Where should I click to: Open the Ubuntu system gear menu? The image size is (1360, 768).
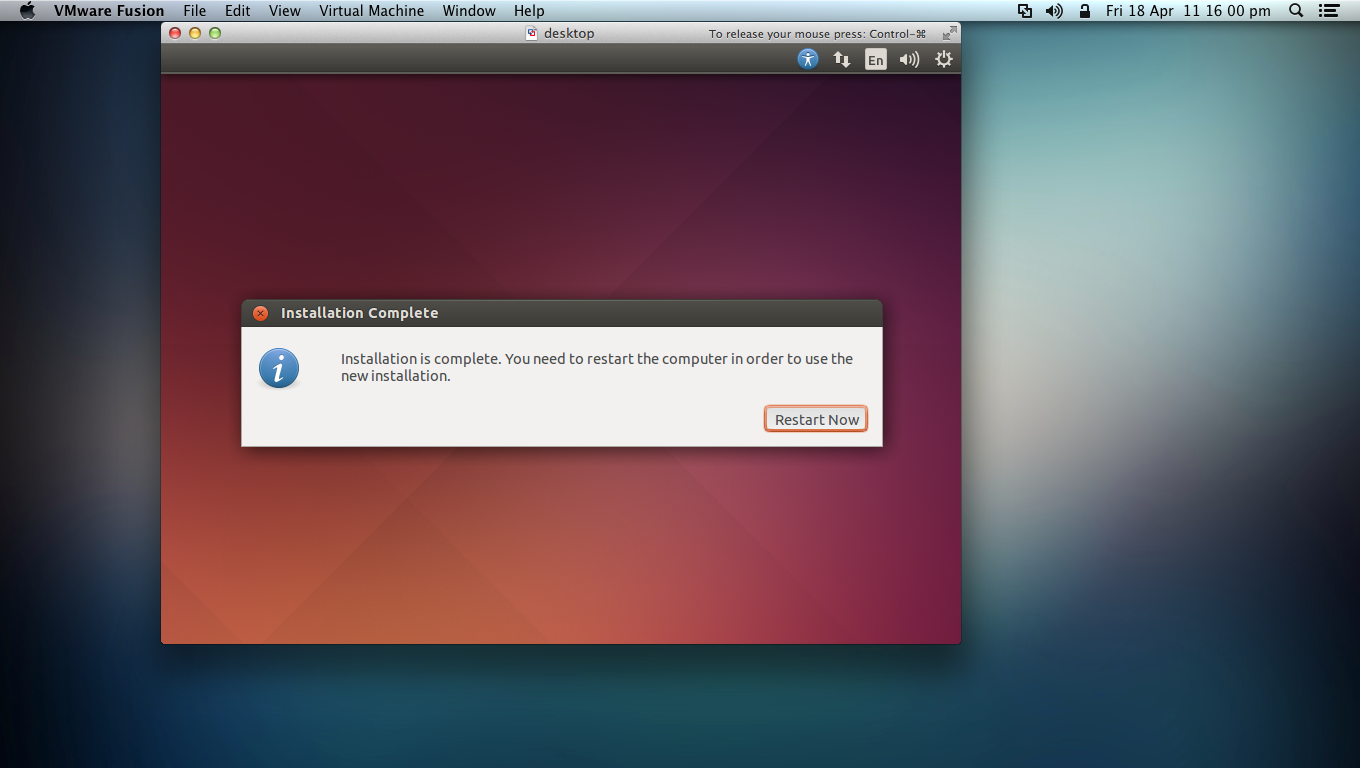pos(943,59)
